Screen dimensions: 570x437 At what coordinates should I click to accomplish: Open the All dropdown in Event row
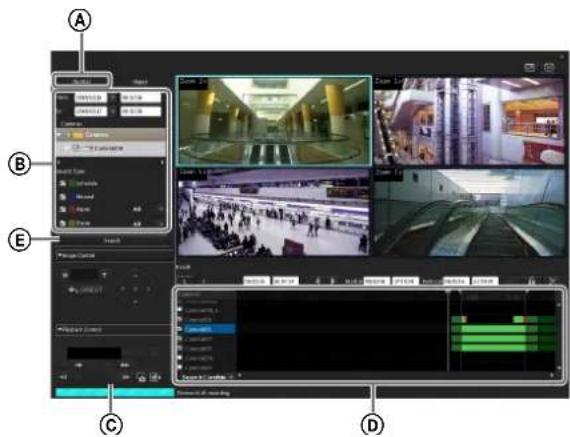click(161, 224)
